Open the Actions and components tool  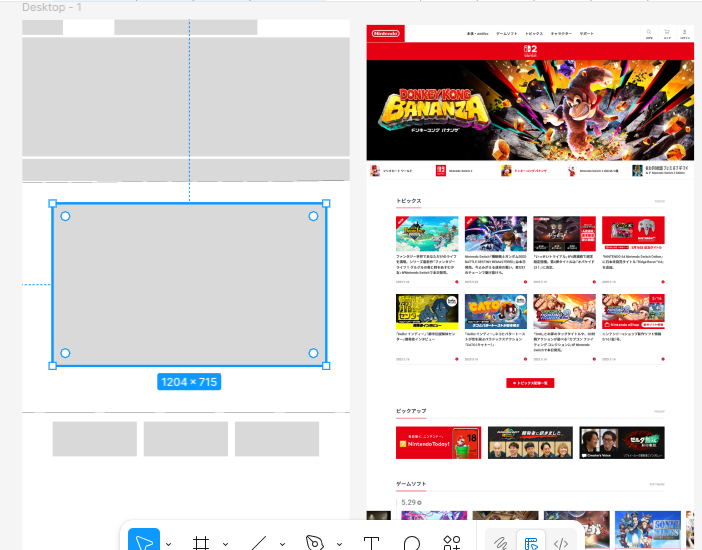pos(452,542)
